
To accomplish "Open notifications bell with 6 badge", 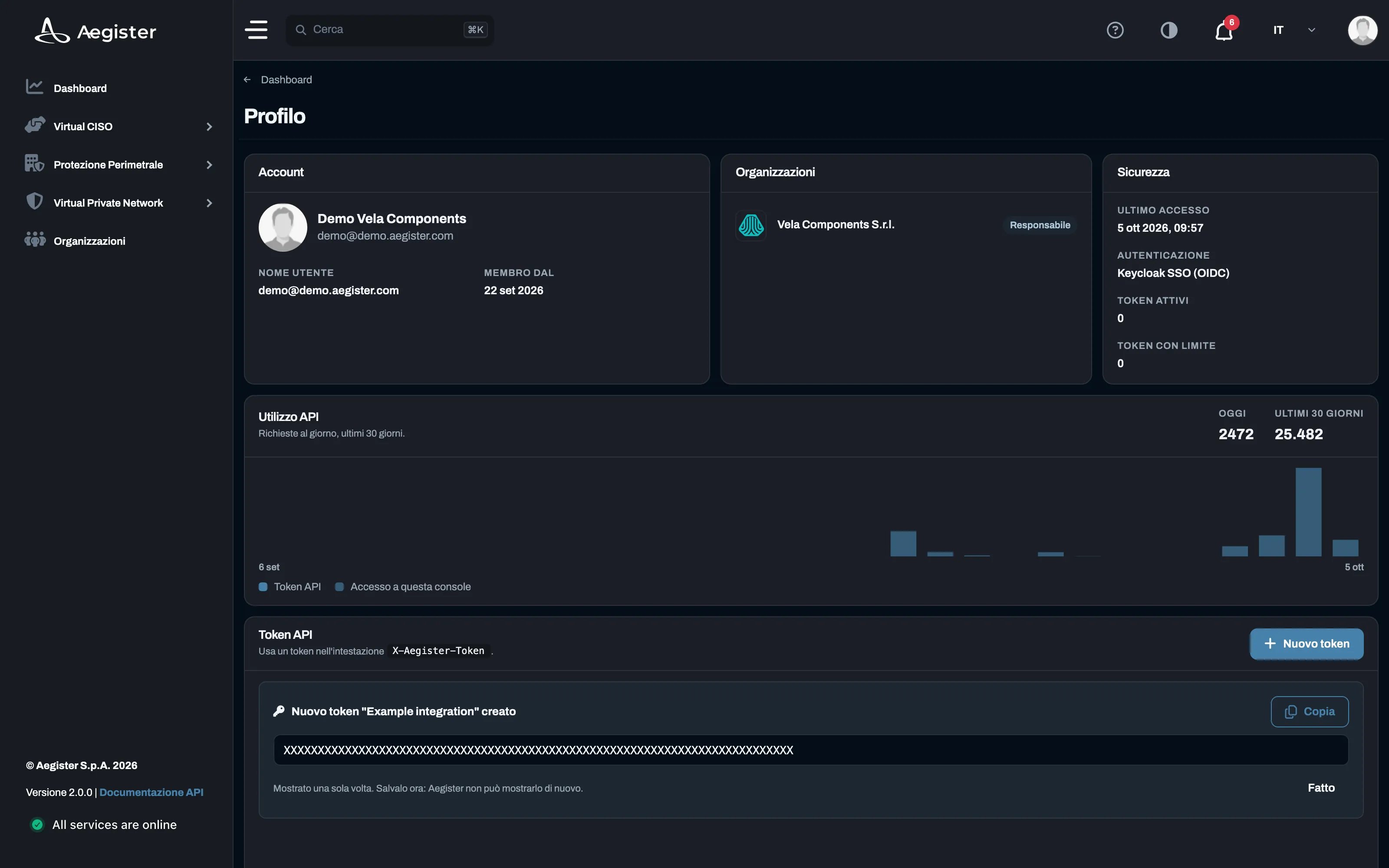I will 1225,30.
